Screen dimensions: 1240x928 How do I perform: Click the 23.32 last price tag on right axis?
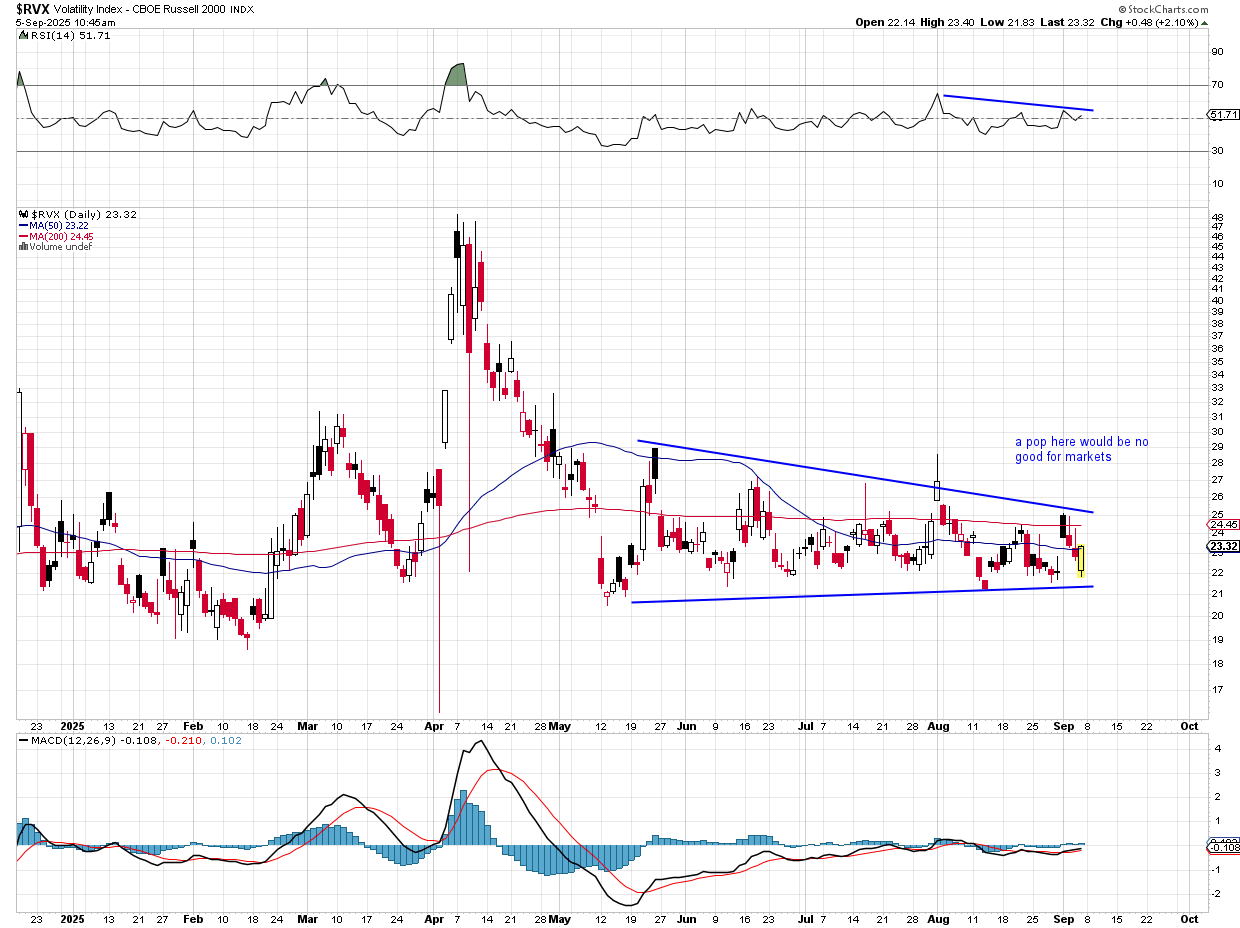tap(1223, 546)
